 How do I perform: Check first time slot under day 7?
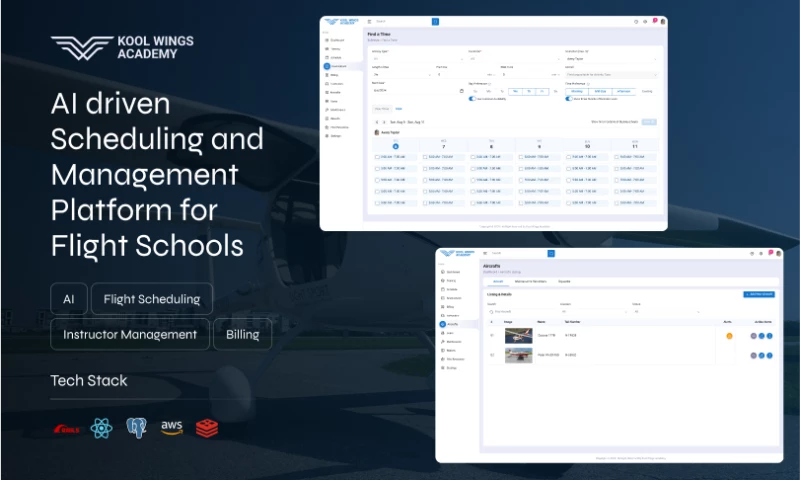(425, 157)
